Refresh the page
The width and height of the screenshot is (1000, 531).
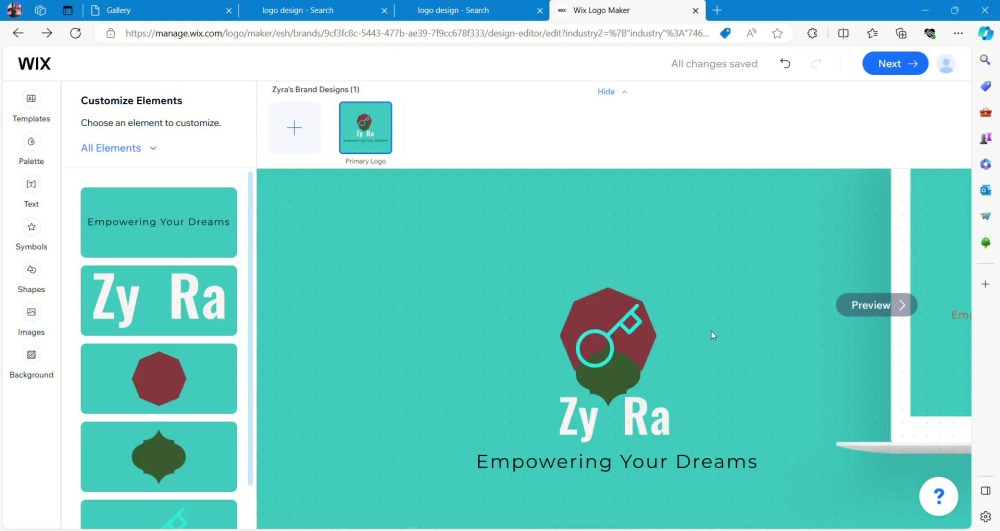click(75, 33)
